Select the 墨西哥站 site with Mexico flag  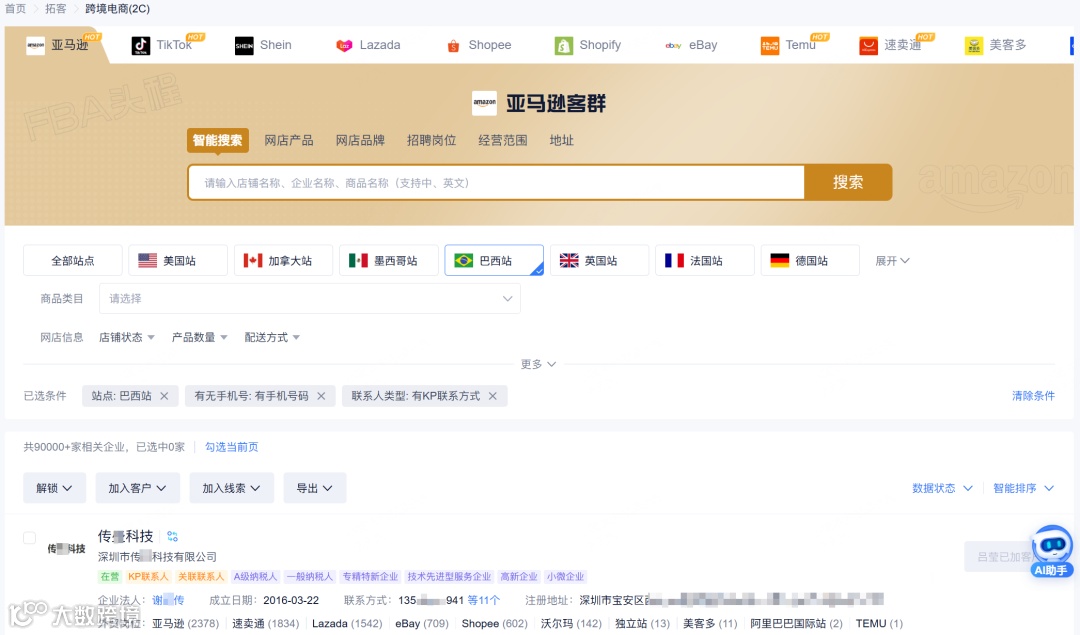(388, 260)
